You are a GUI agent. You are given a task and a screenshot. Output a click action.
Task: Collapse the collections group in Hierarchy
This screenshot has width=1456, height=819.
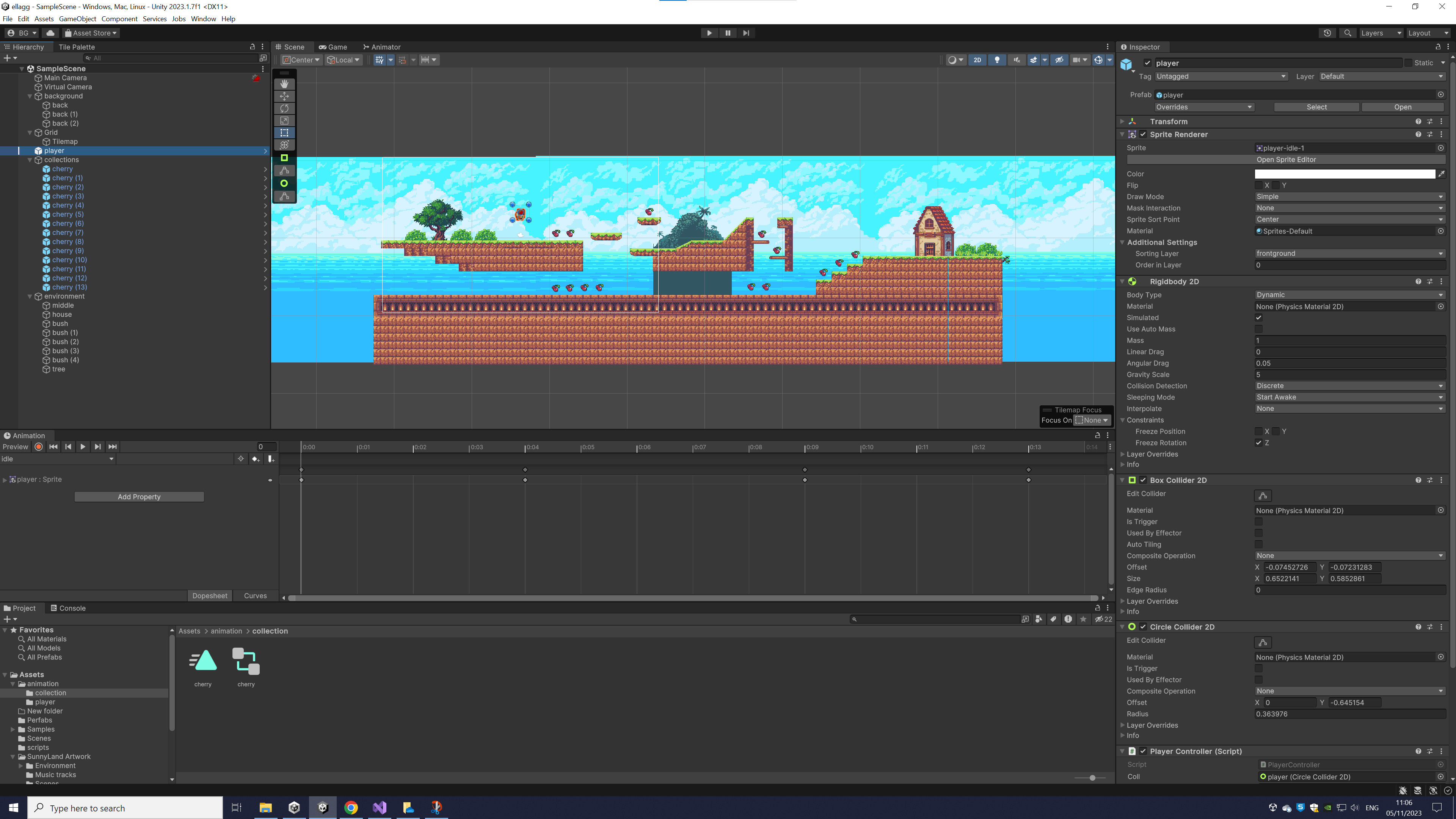pos(30,160)
